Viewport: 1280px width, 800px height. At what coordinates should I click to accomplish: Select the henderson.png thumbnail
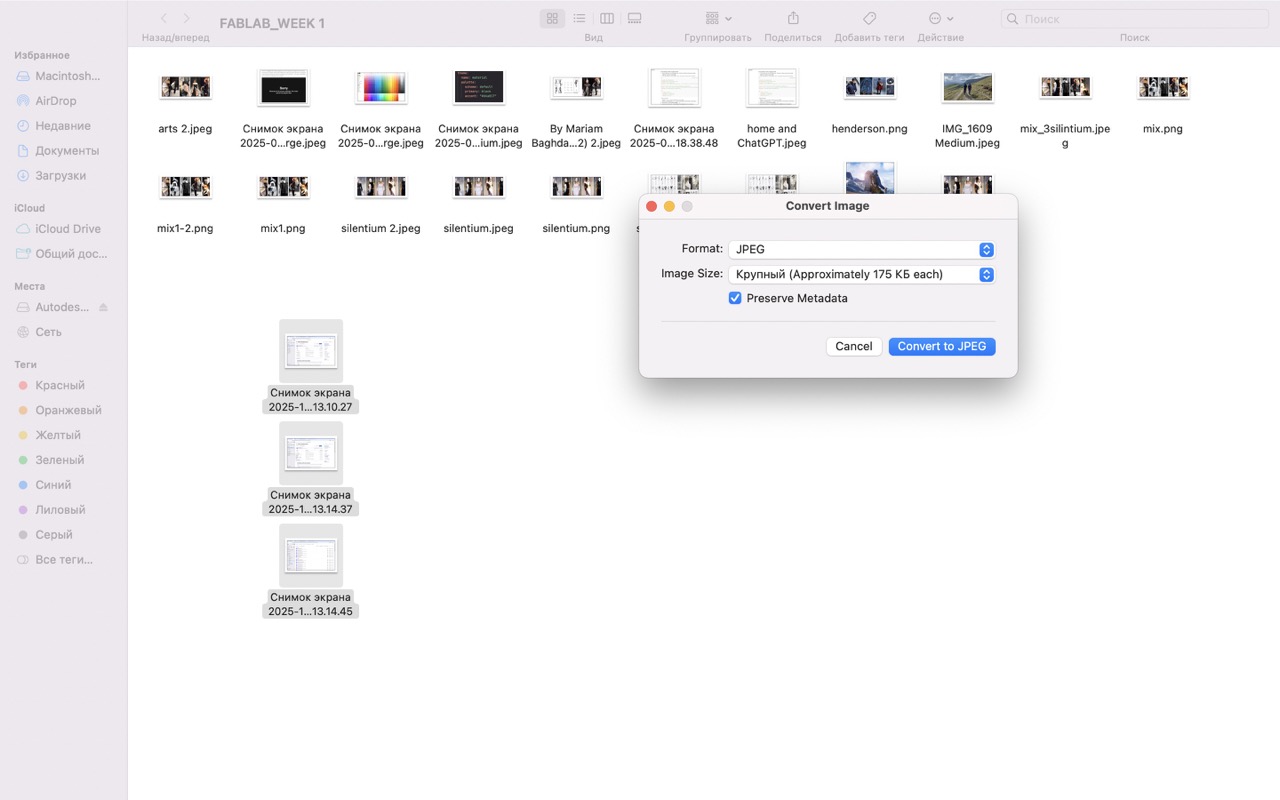tap(869, 88)
